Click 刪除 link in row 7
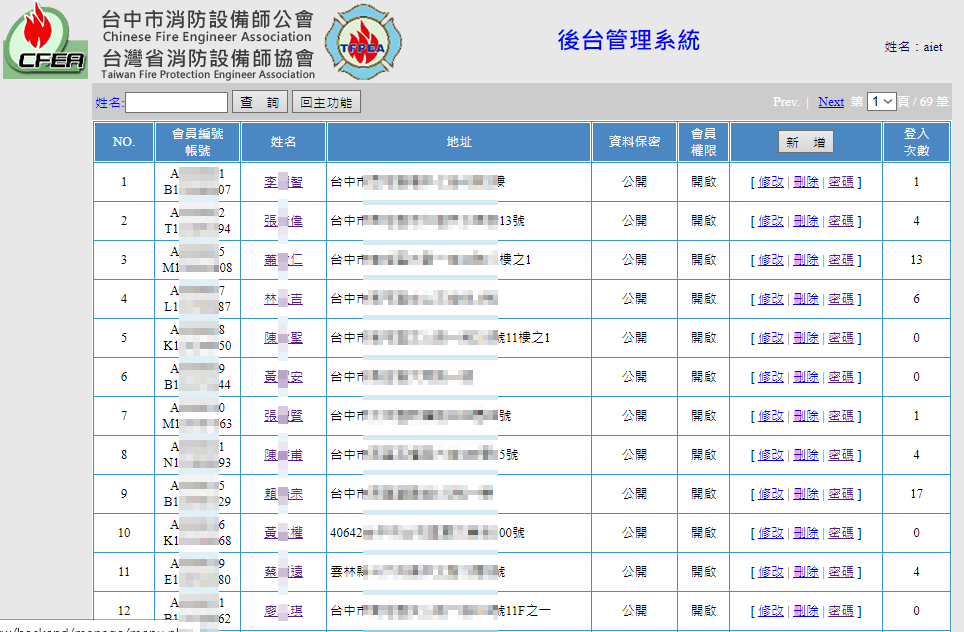 click(806, 416)
